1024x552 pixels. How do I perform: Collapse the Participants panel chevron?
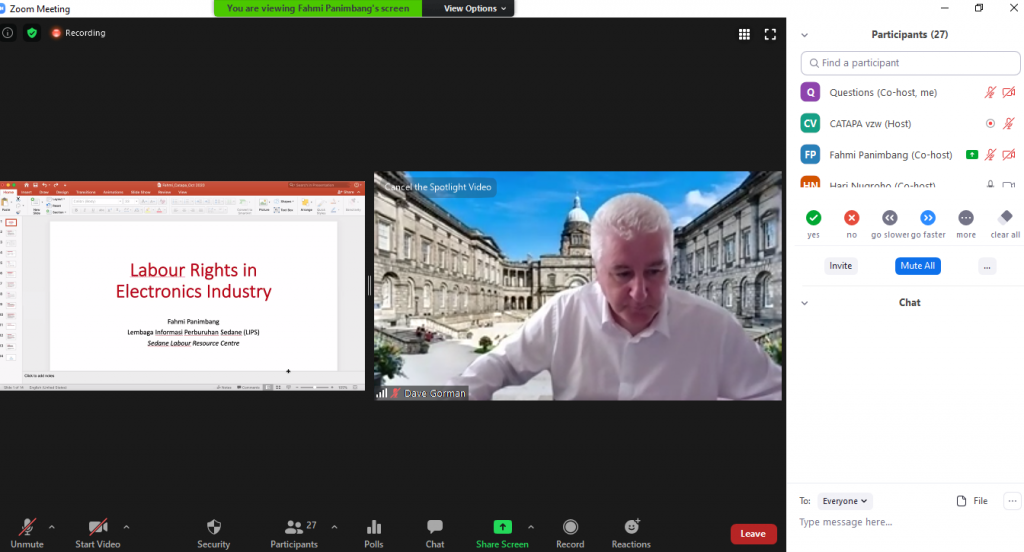click(805, 35)
